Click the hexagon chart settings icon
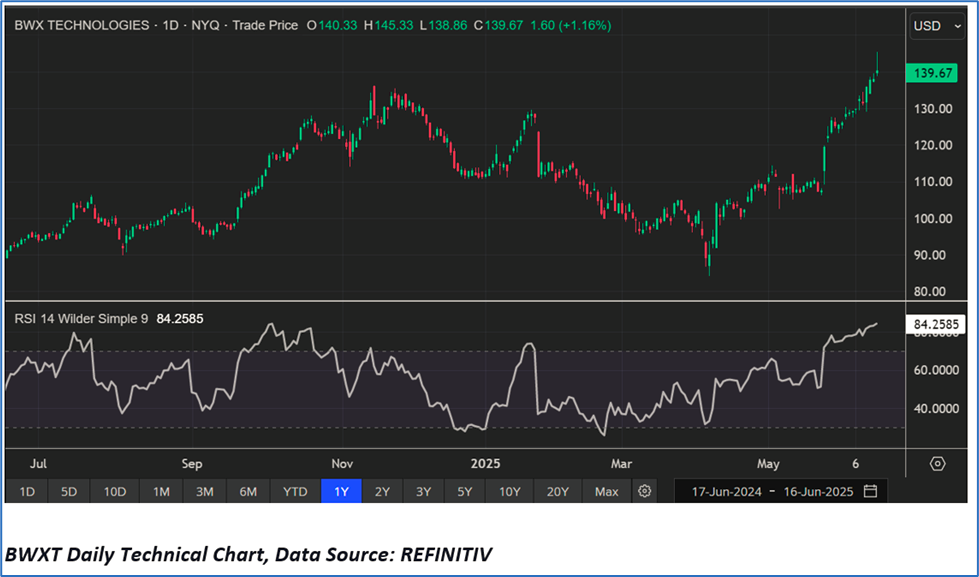979x577 pixels. coord(937,464)
